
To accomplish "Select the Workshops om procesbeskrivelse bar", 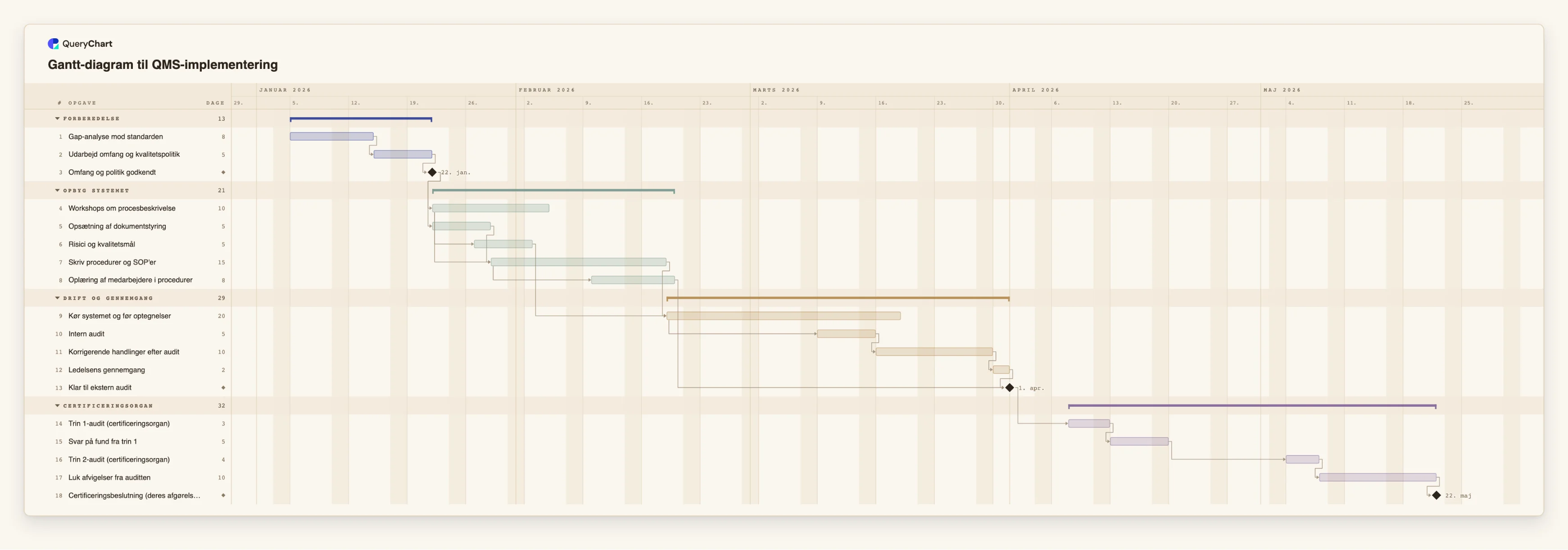I will [x=490, y=208].
